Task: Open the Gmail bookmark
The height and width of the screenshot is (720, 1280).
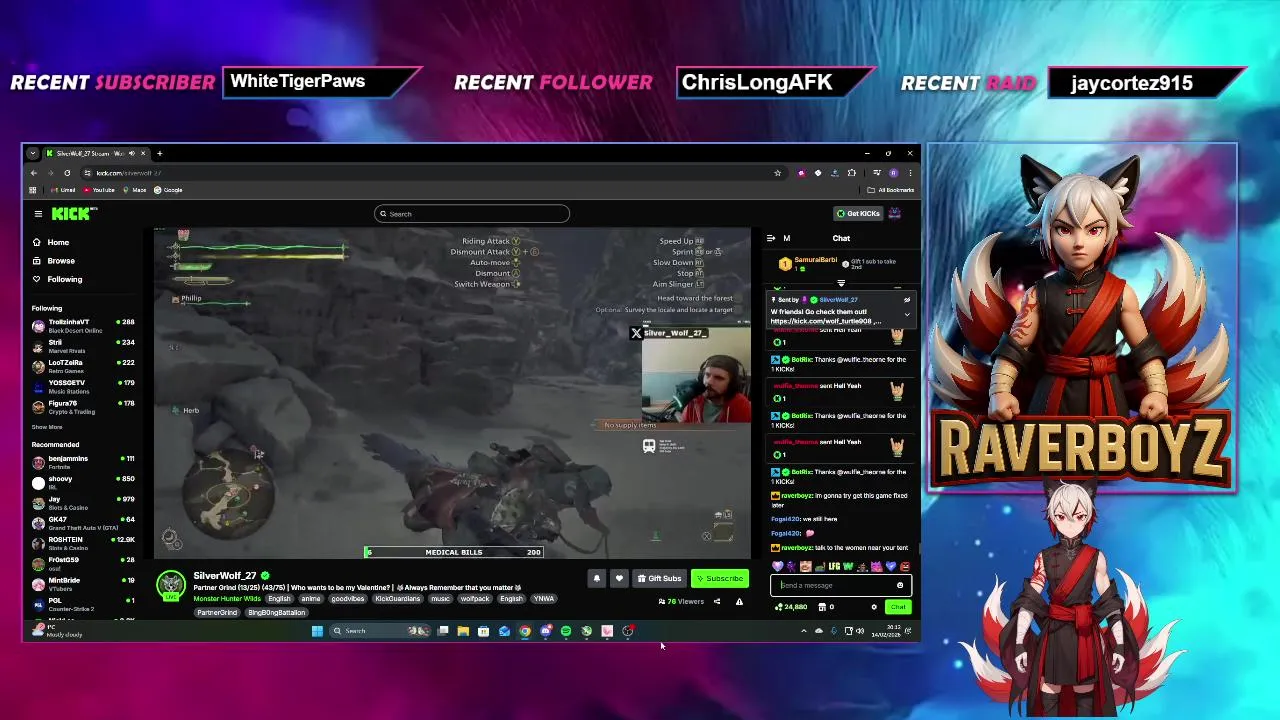Action: click(65, 190)
